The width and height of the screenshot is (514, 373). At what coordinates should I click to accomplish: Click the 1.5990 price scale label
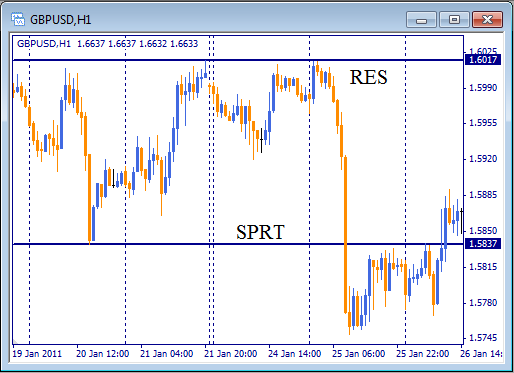[483, 88]
